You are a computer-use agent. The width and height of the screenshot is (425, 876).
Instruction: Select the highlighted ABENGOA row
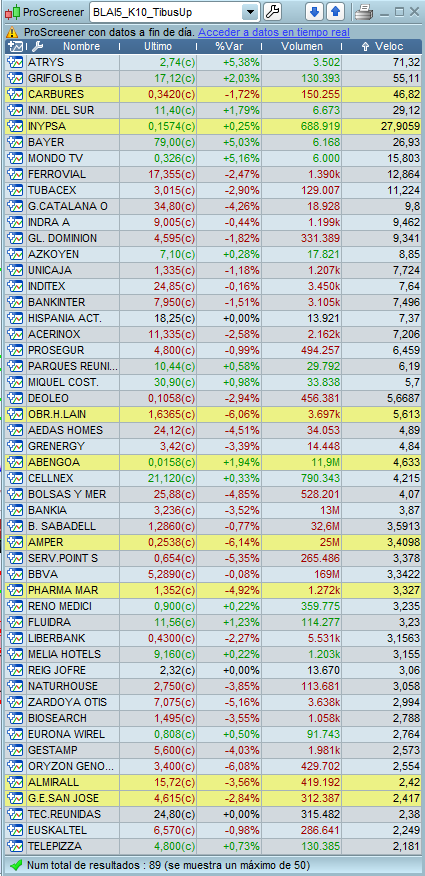coord(214,463)
